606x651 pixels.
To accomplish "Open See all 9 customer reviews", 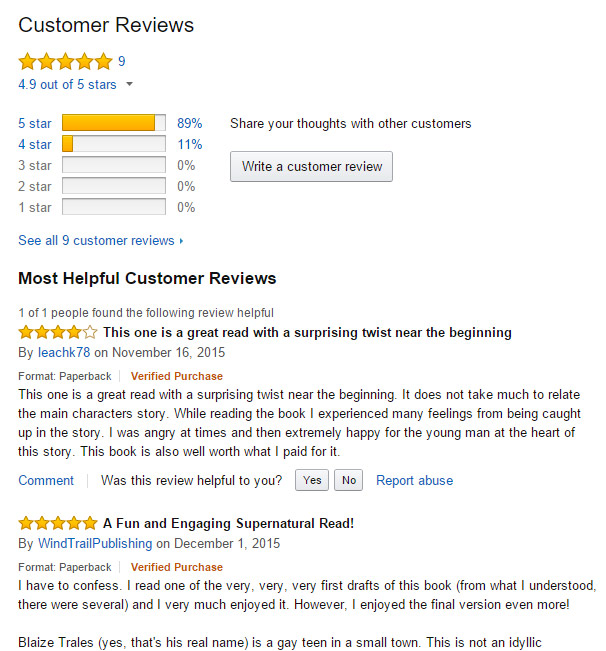I will (96, 241).
